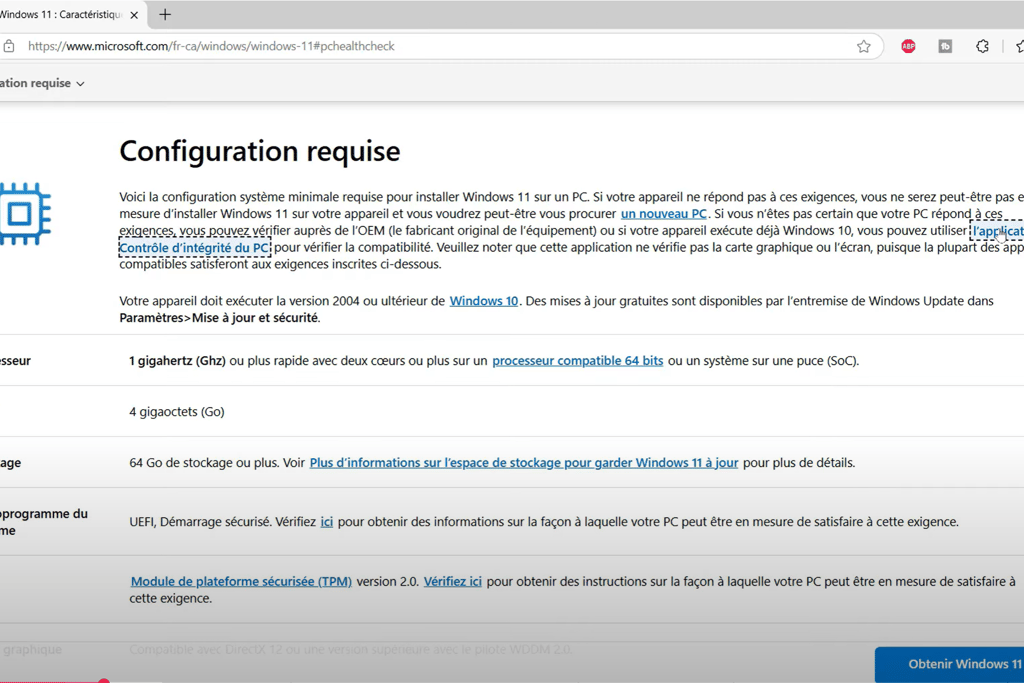Open the 'Windows 10' link
Image resolution: width=1024 pixels, height=683 pixels.
(484, 301)
